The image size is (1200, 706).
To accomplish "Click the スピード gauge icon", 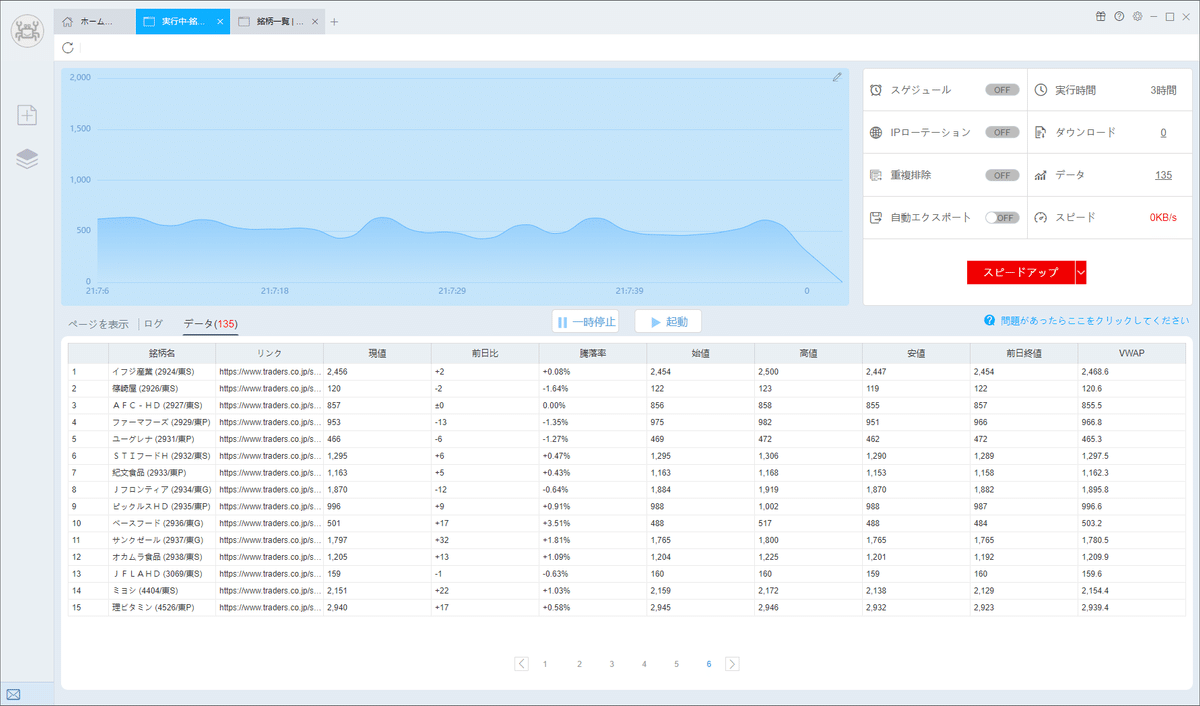I will 1041,217.
